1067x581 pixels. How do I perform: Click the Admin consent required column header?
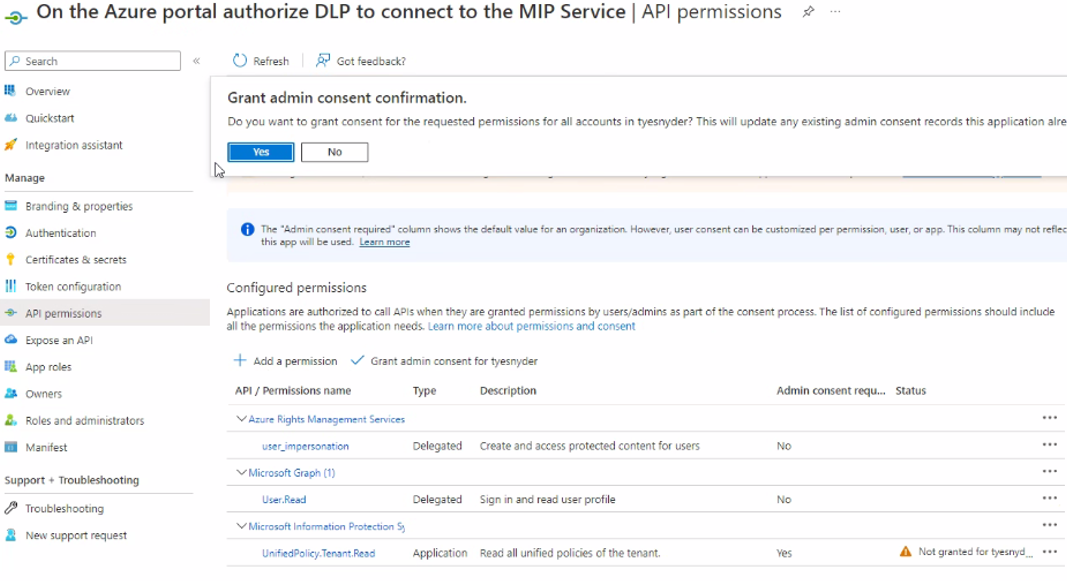tap(831, 391)
